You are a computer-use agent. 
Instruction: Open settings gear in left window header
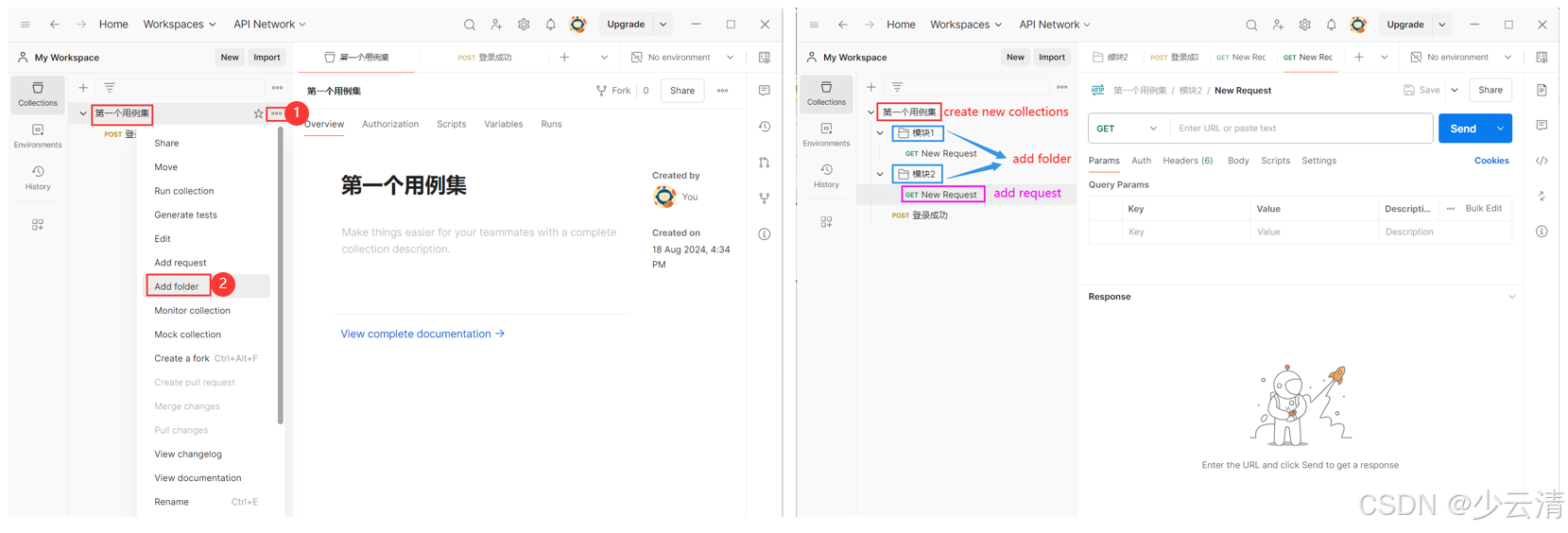[524, 25]
